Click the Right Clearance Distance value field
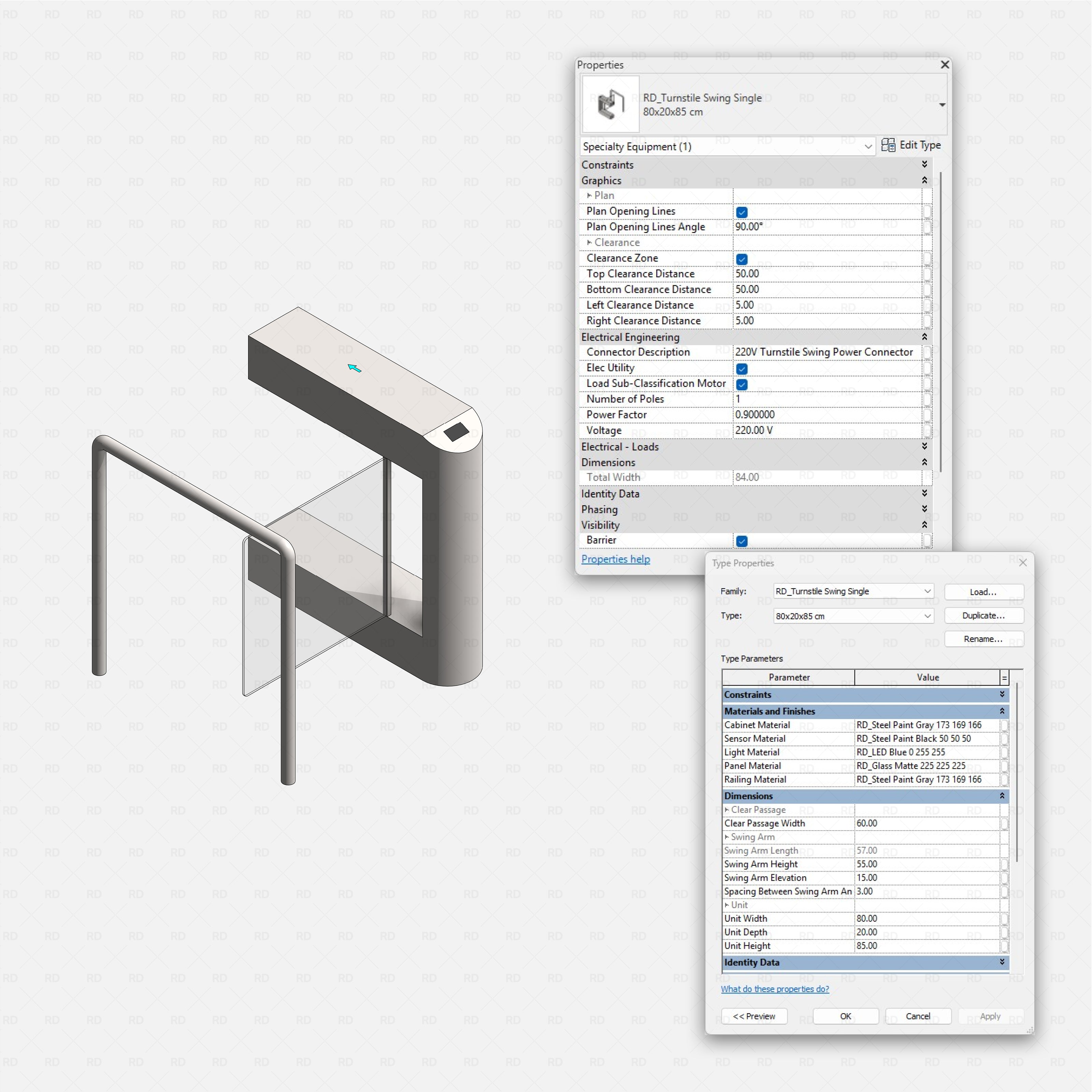The image size is (1092, 1092). pos(827,320)
